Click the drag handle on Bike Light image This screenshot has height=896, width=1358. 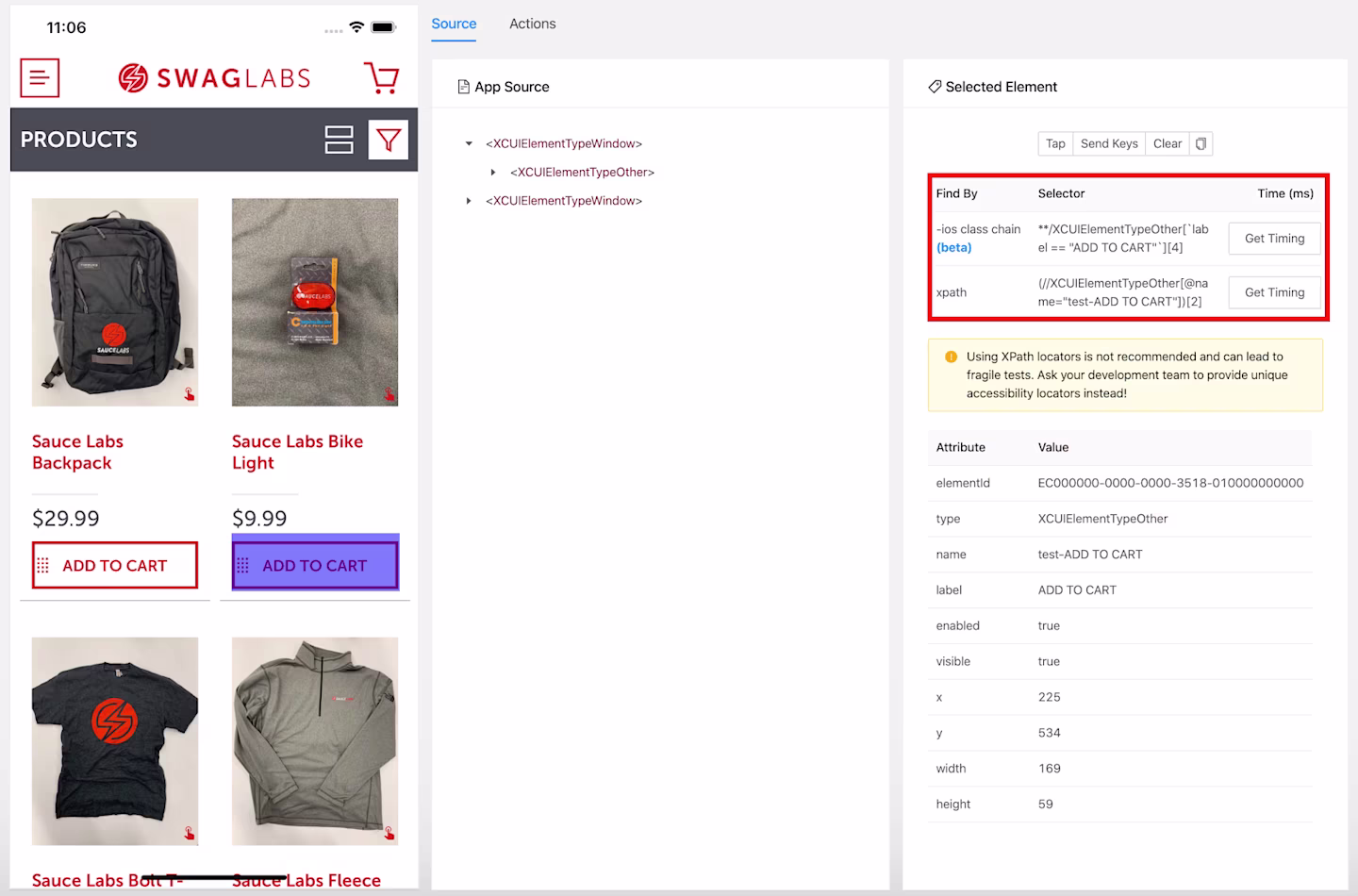point(389,394)
